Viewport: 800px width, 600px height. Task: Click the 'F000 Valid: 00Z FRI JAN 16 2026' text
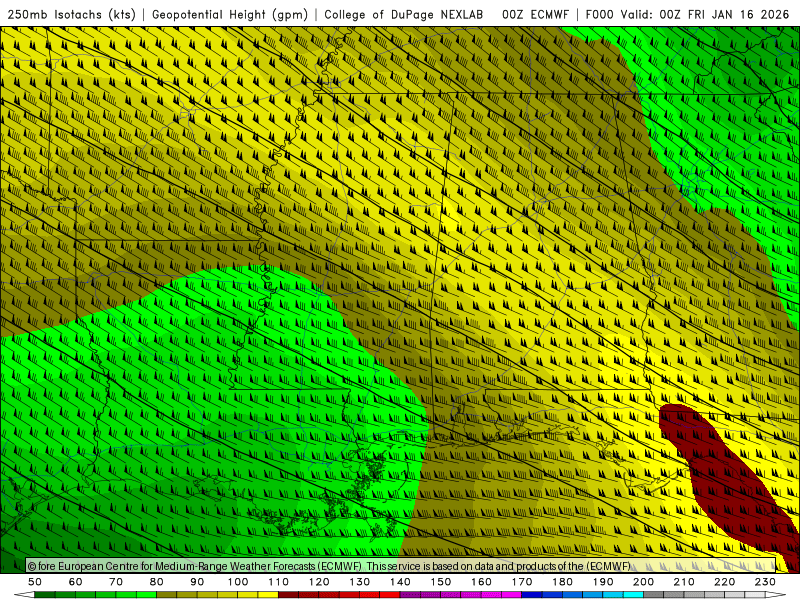coord(687,14)
